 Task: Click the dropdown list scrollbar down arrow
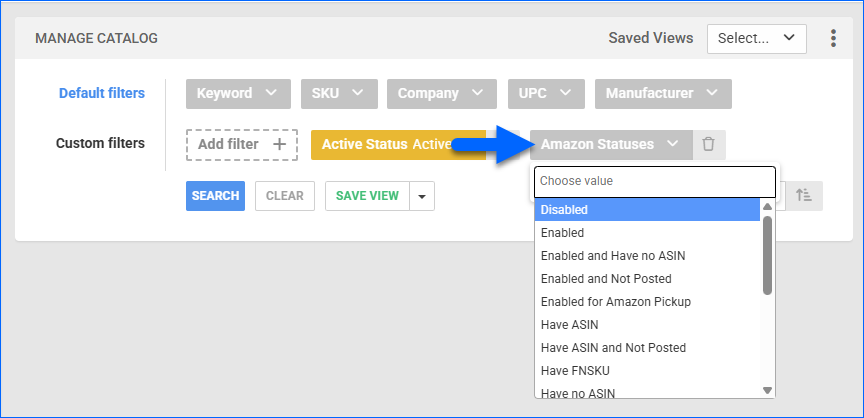[768, 390]
